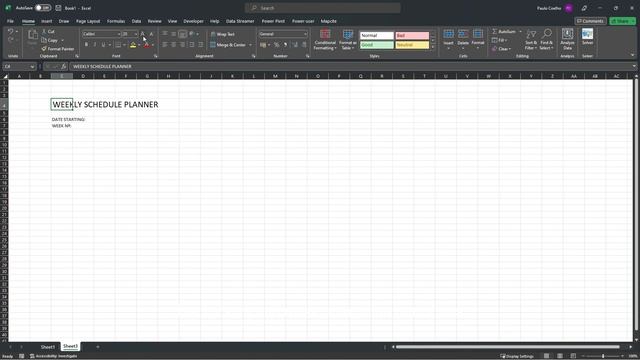The image size is (640, 360).
Task: Toggle Align Left horizontal alignment
Action: click(x=165, y=45)
